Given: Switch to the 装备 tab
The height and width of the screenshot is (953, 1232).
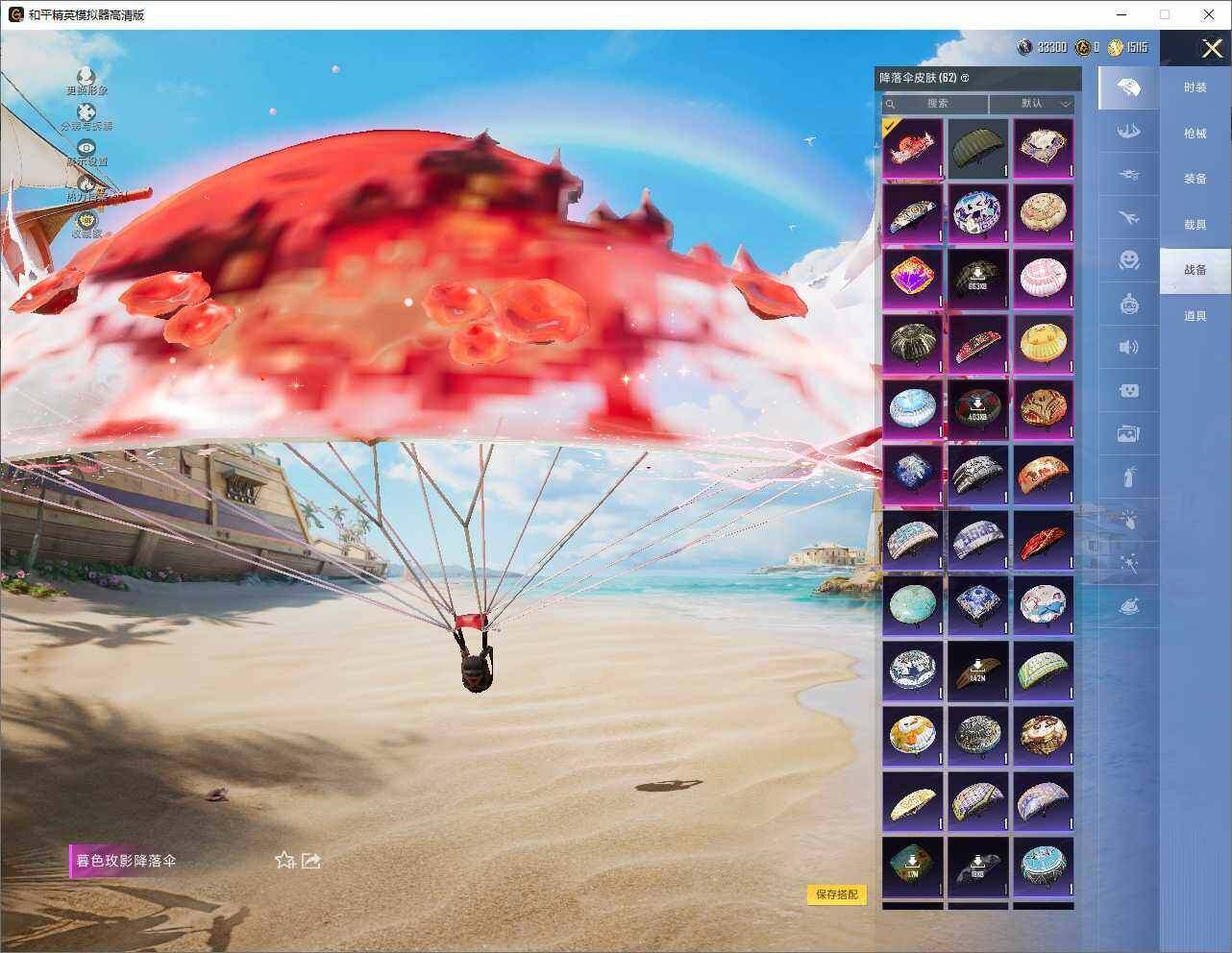Looking at the screenshot, I should tap(1195, 179).
